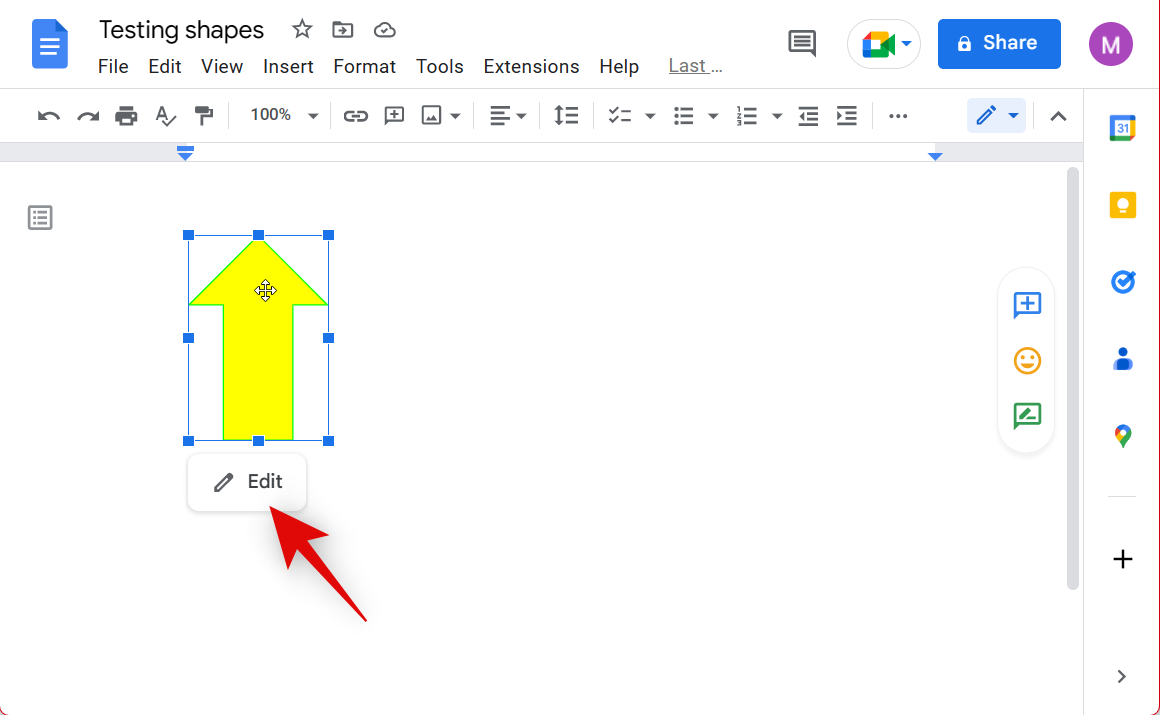The image size is (1160, 715).
Task: Click the Checklist icon
Action: pos(619,115)
